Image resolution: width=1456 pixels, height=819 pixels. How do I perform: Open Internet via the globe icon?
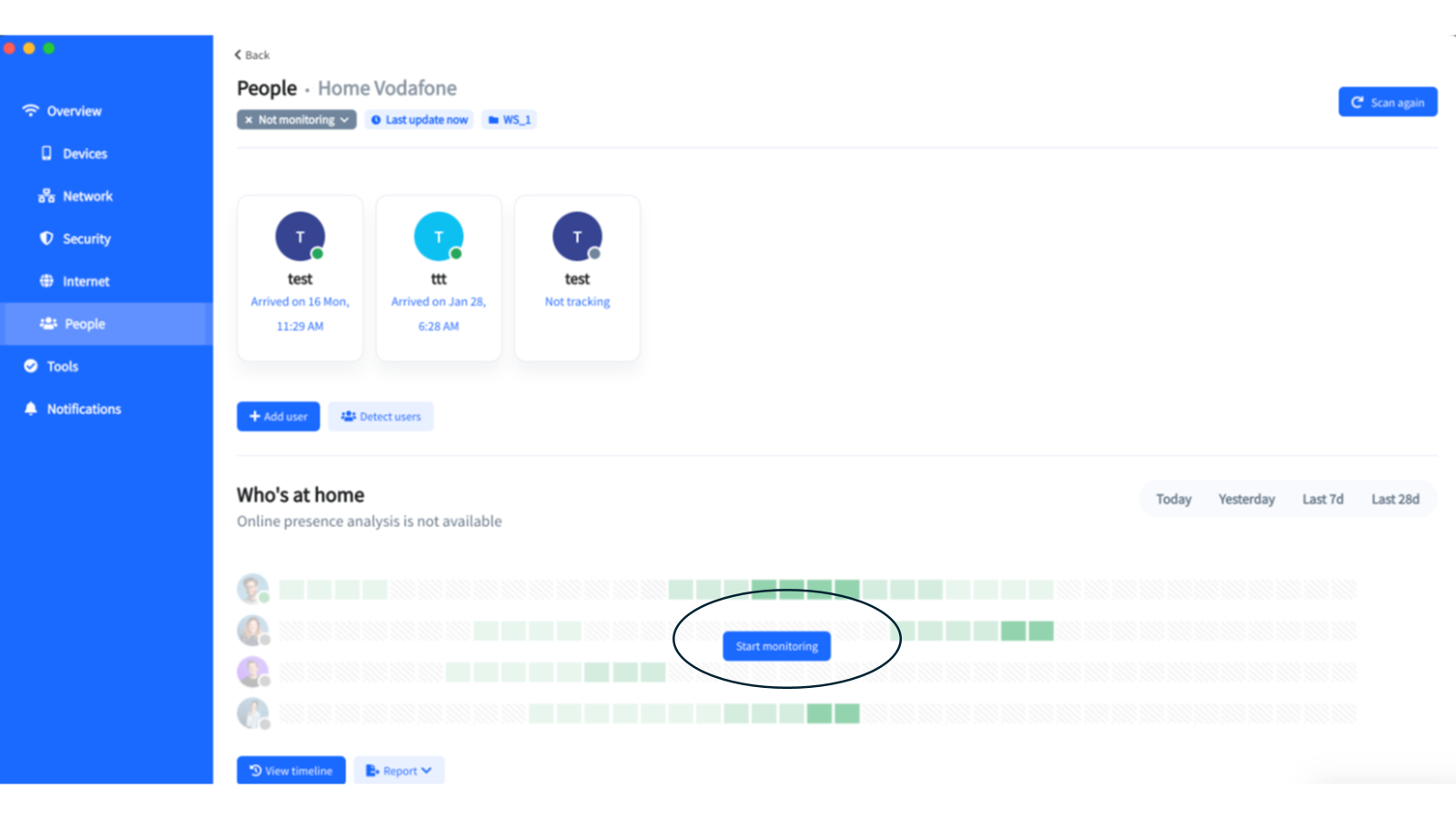coord(46,281)
